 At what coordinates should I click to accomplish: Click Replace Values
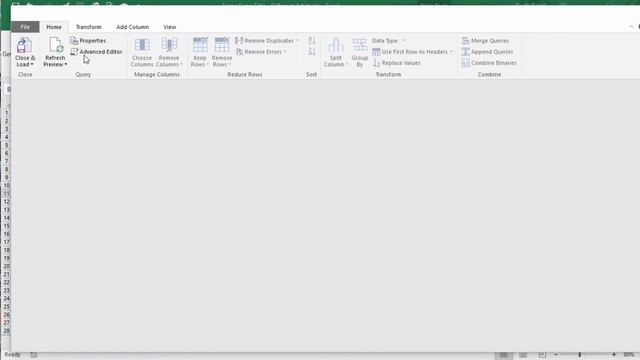(396, 63)
